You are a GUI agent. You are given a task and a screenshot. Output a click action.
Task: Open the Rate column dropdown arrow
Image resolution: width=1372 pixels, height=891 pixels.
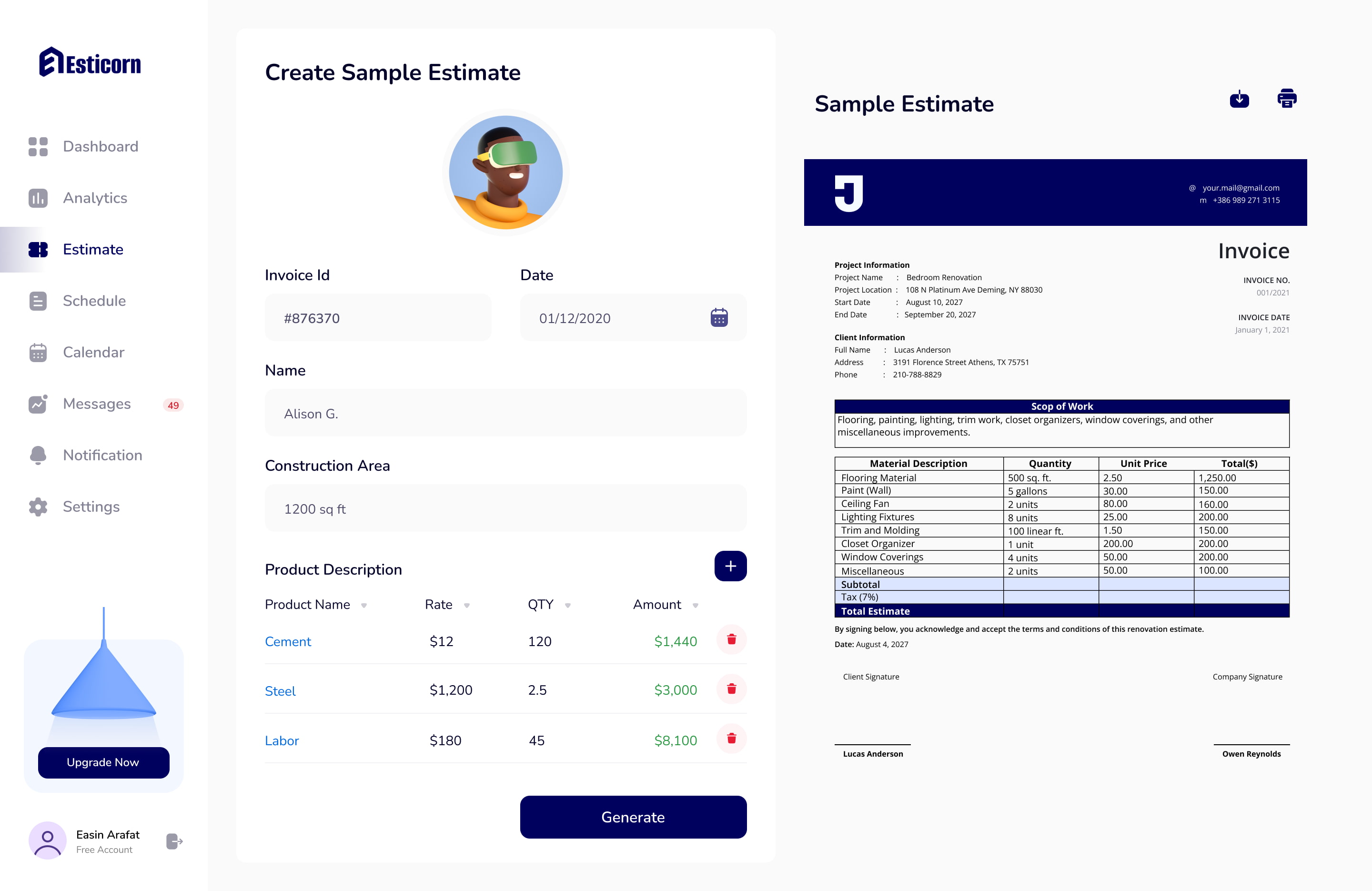[466, 606]
